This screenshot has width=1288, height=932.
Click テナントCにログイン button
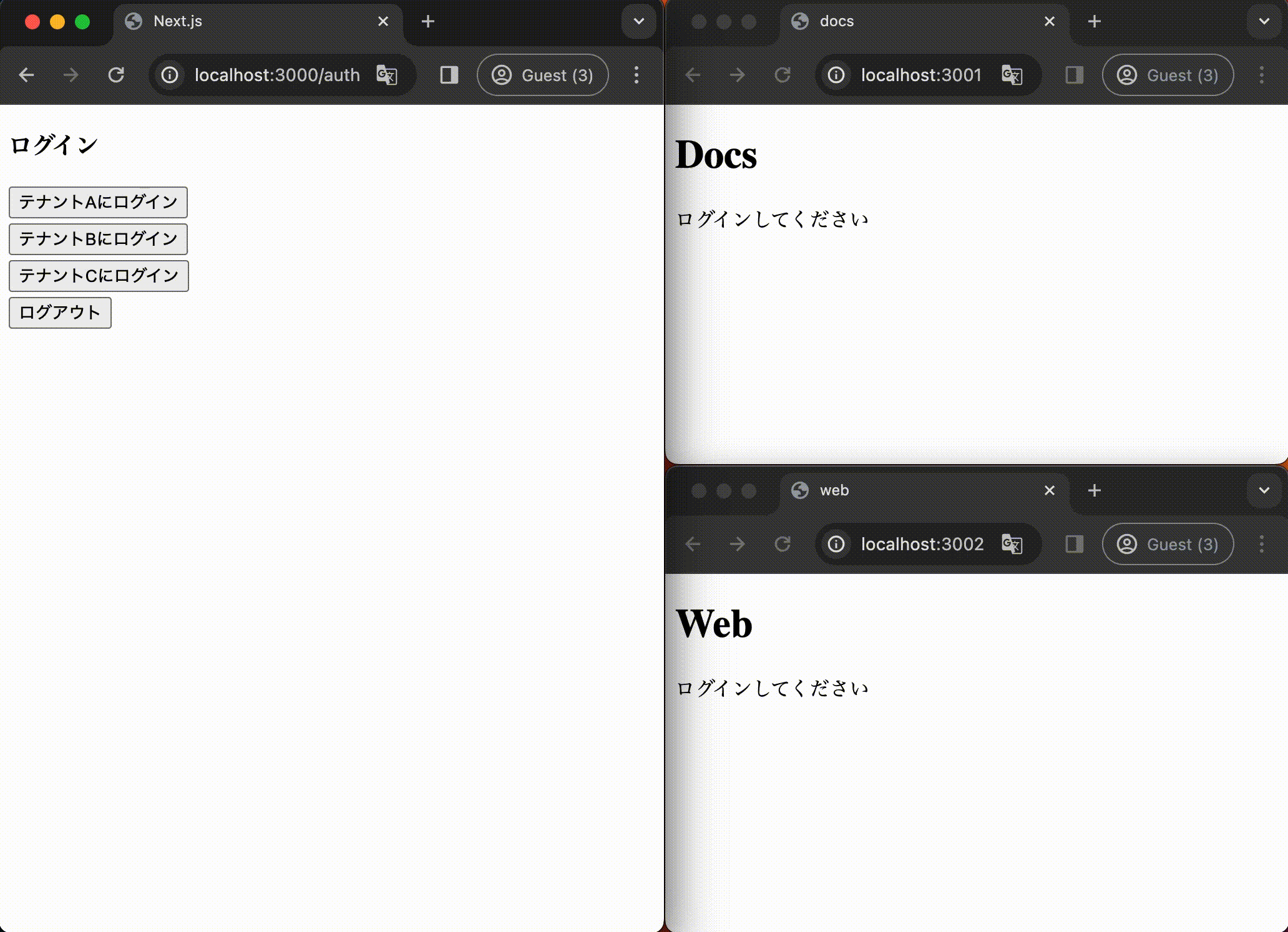pos(99,276)
